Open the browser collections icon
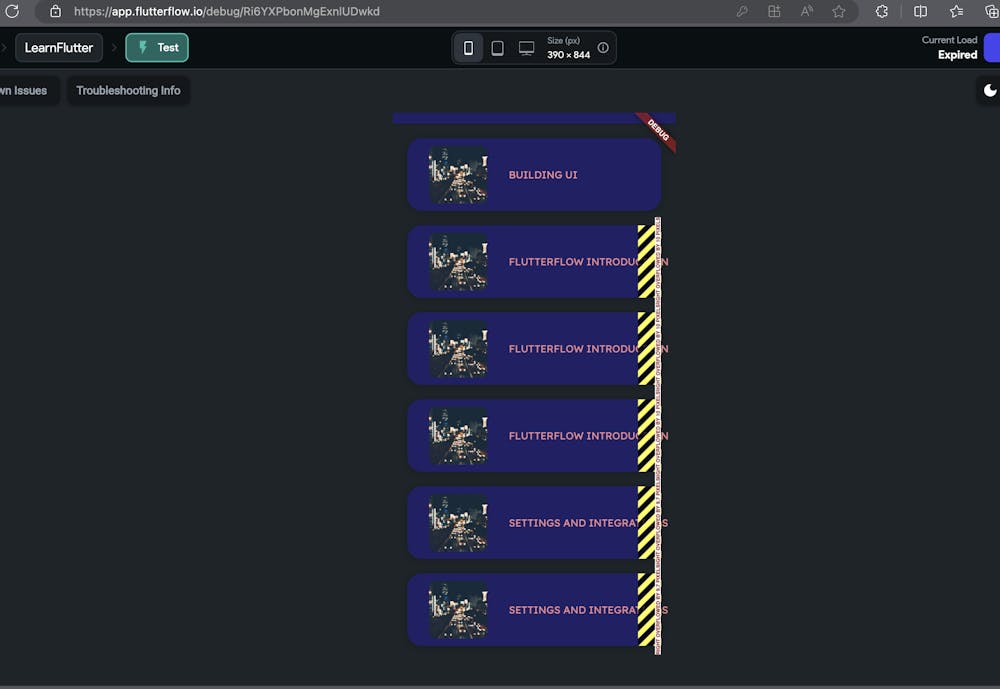Image resolution: width=1000 pixels, height=689 pixels. (992, 11)
